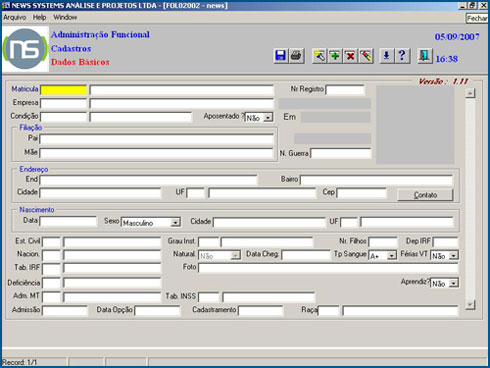Click the red X delete record icon
The height and width of the screenshot is (368, 490).
350,55
